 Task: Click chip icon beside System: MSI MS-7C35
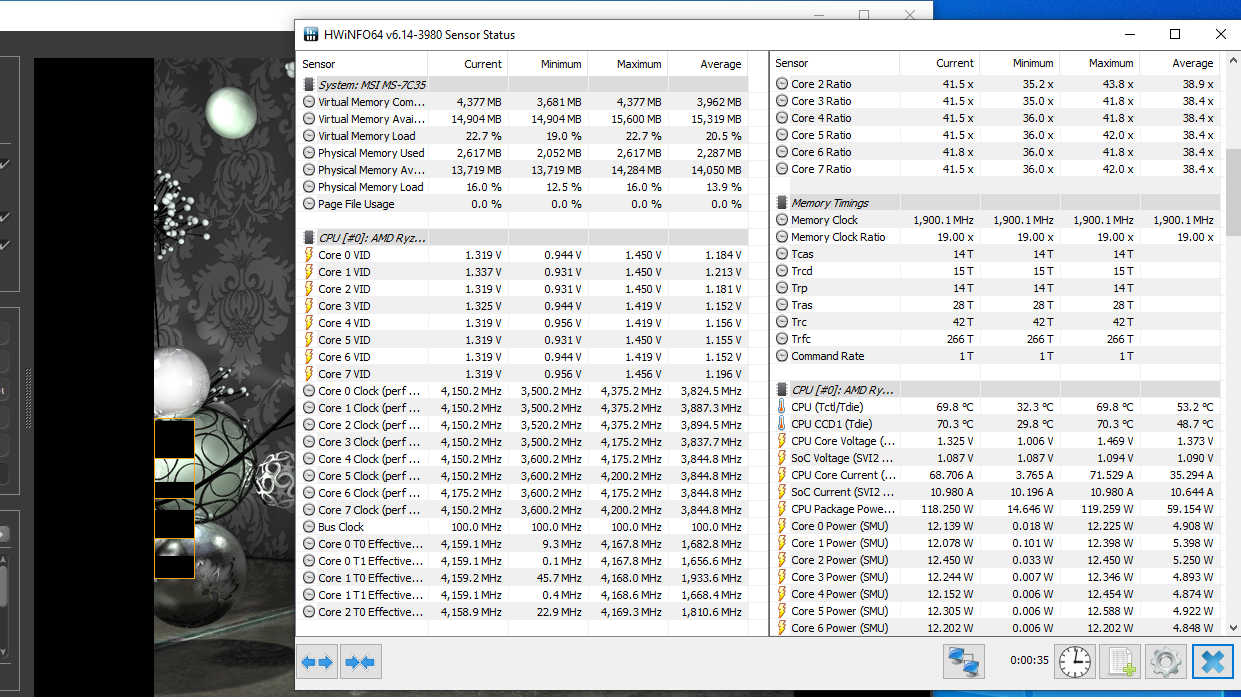click(309, 85)
